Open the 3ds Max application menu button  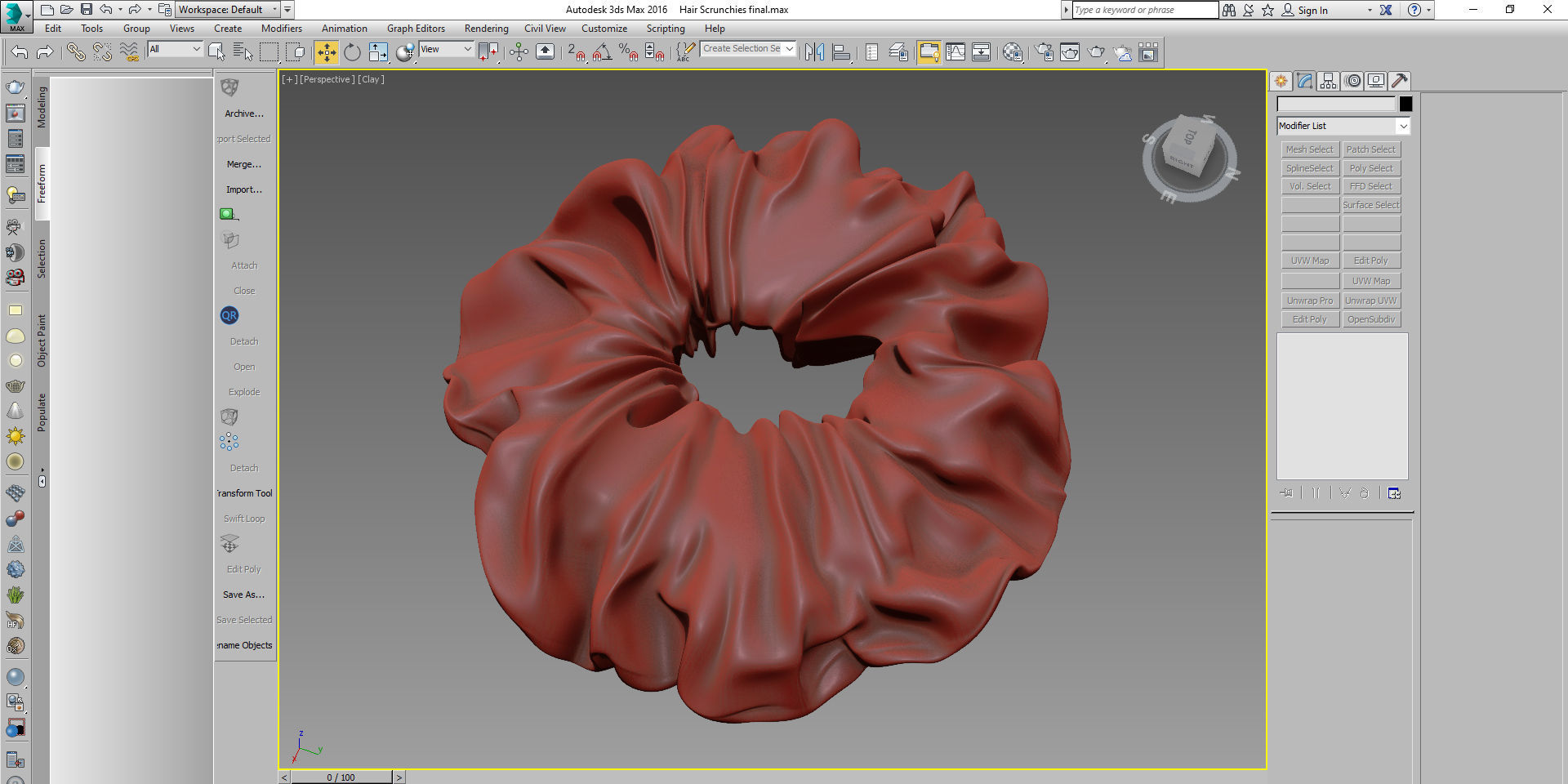[x=16, y=16]
